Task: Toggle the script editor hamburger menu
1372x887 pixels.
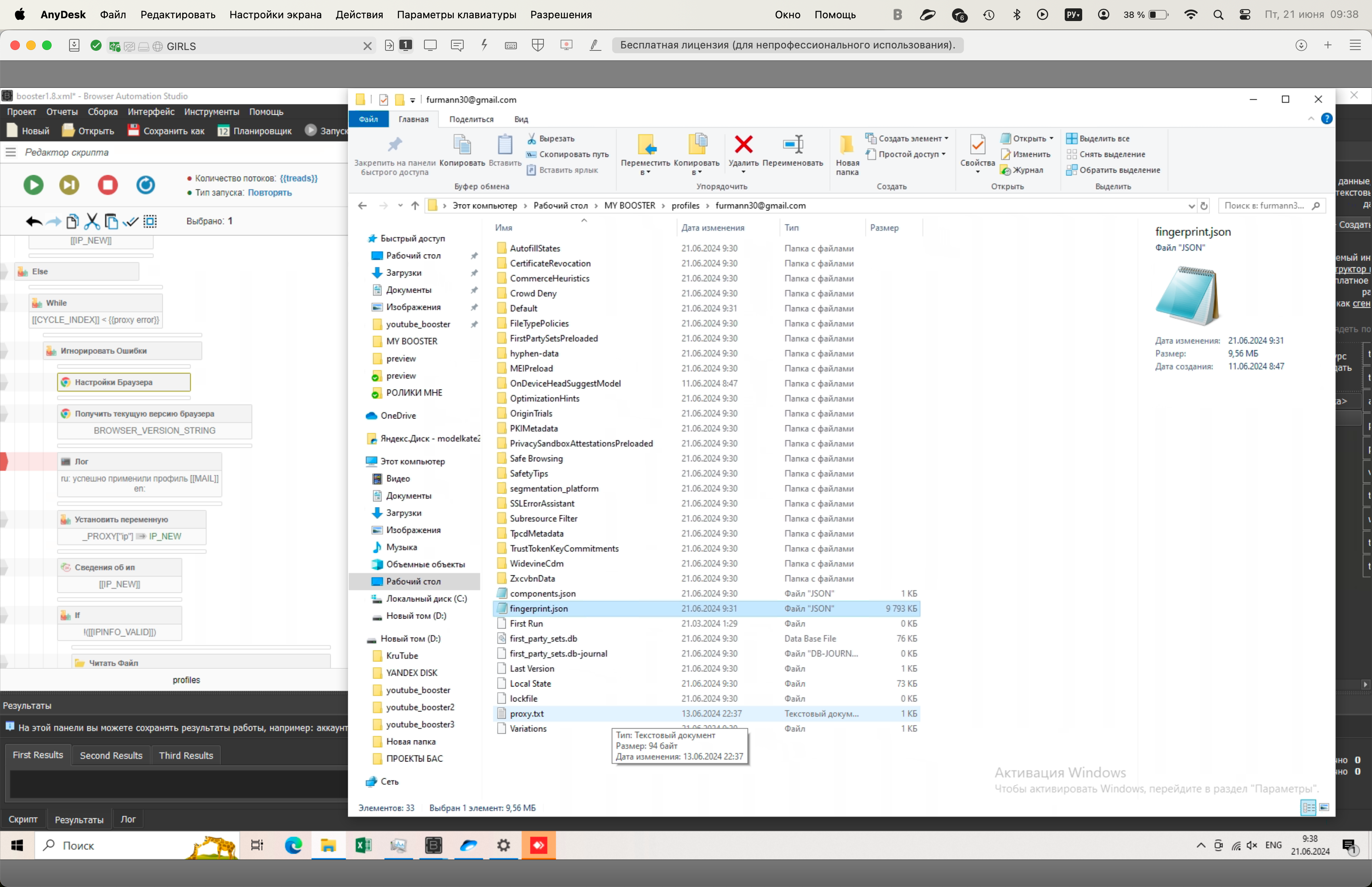Action: [10, 152]
